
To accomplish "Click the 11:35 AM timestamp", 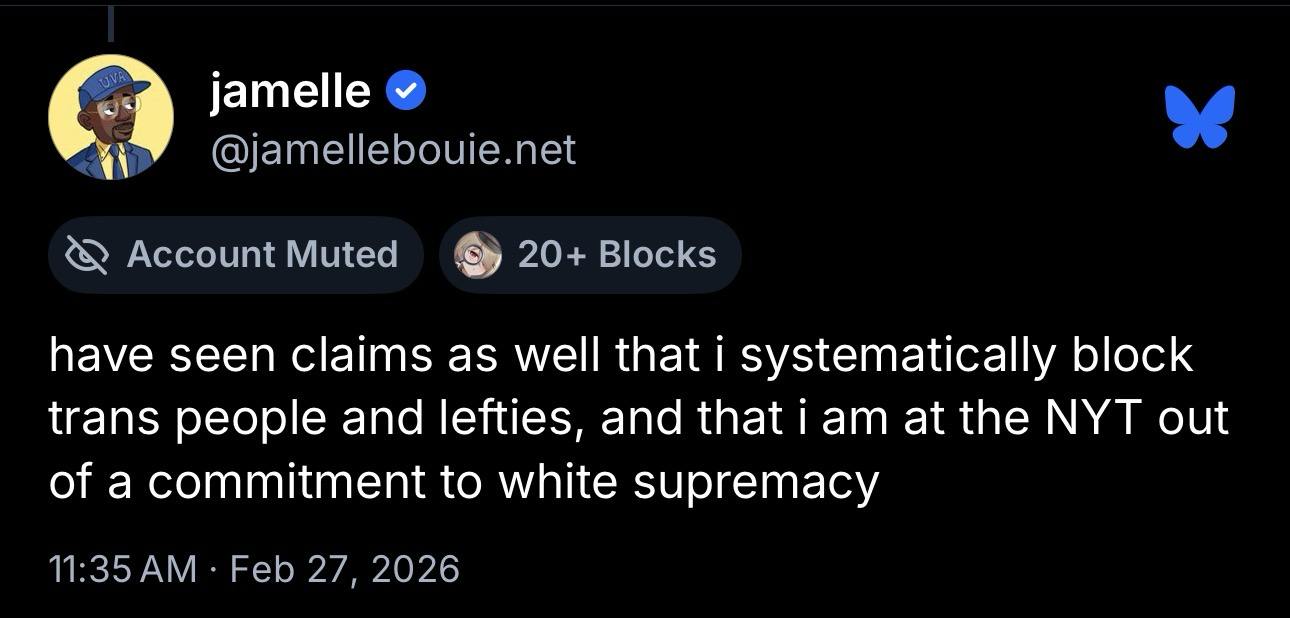I will click(122, 569).
